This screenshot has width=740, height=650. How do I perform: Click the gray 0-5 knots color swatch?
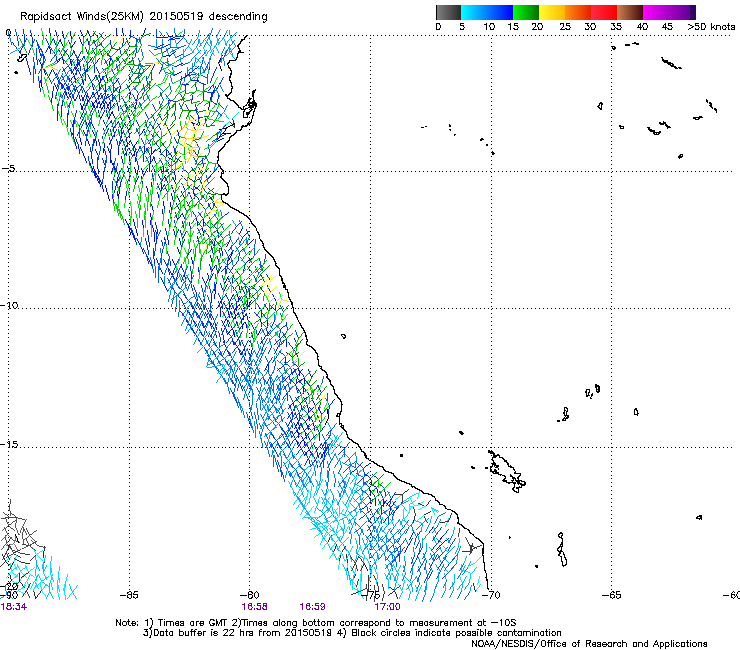pyautogui.click(x=448, y=12)
